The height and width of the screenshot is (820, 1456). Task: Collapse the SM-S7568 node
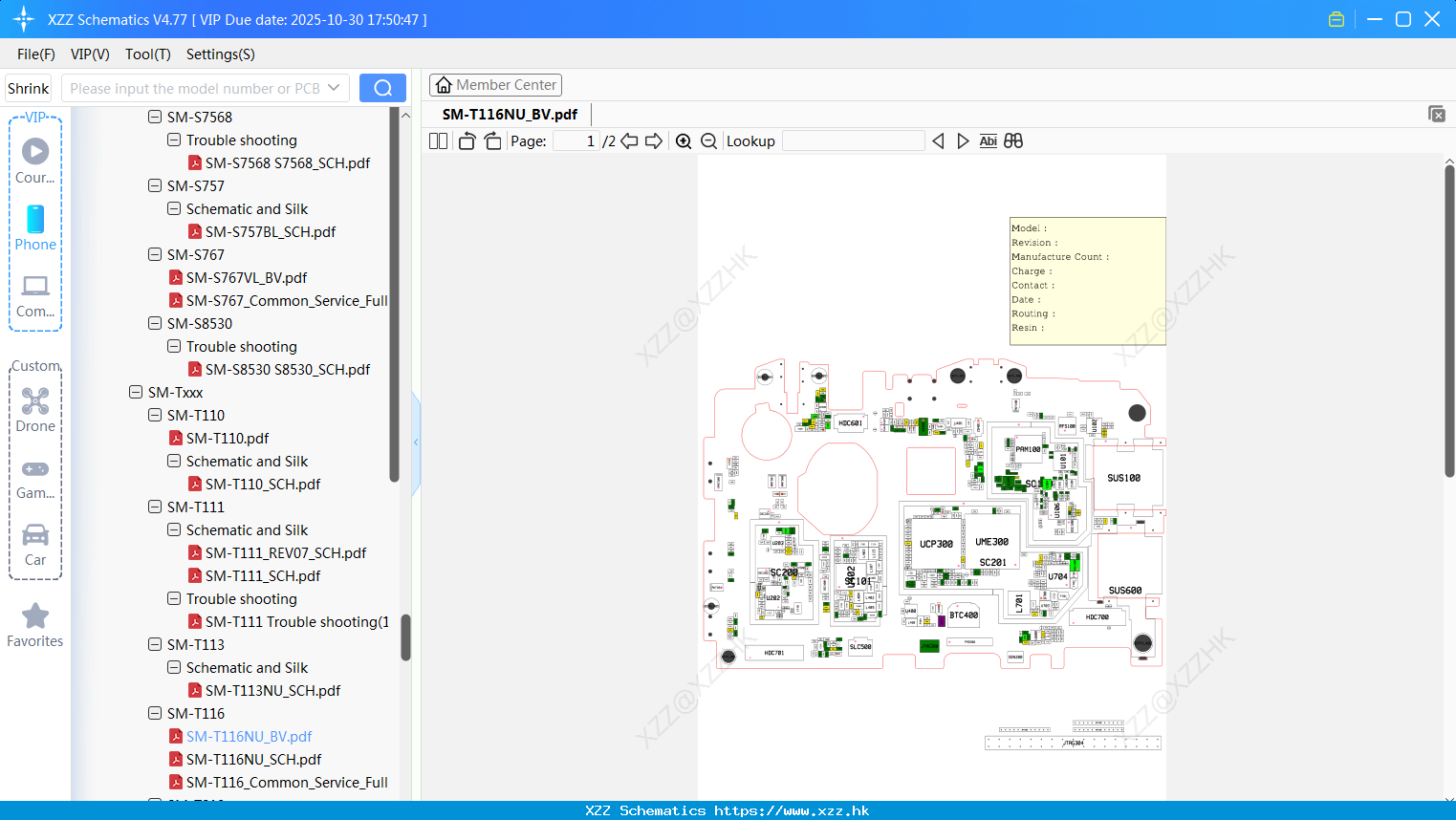(155, 117)
